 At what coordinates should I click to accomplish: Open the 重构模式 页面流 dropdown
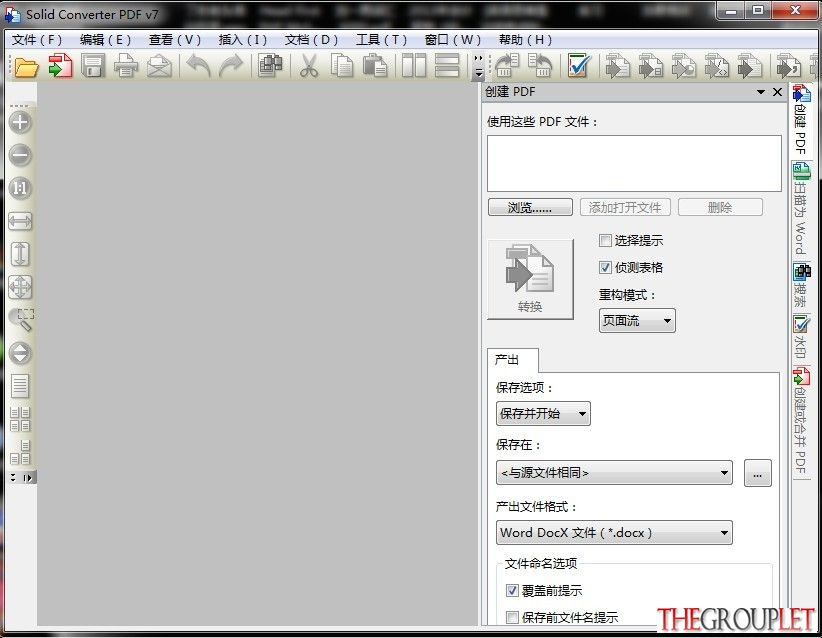click(637, 320)
